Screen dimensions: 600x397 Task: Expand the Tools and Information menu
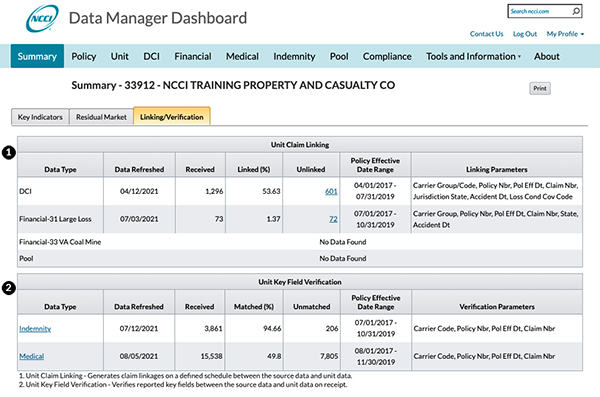tap(473, 56)
